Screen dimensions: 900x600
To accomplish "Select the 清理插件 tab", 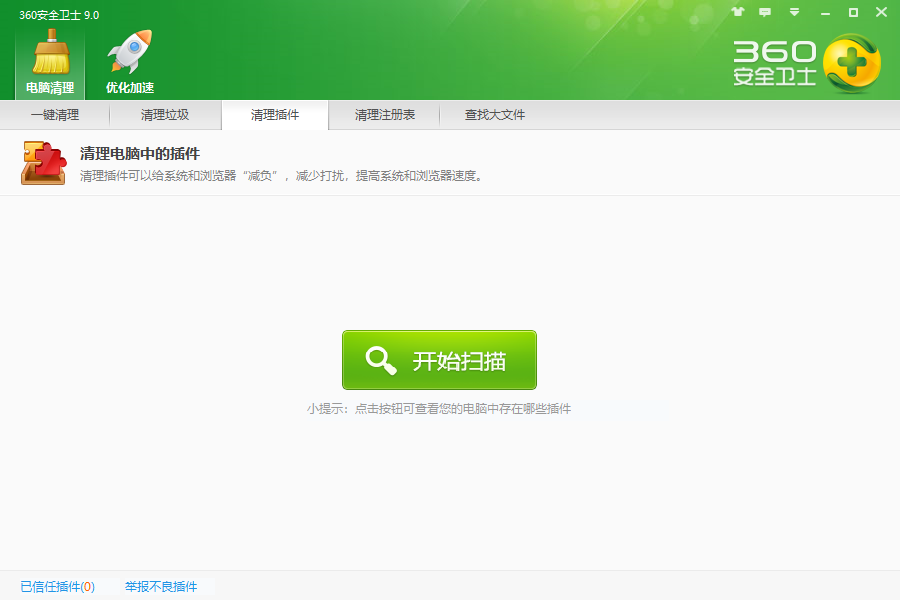I will click(275, 115).
